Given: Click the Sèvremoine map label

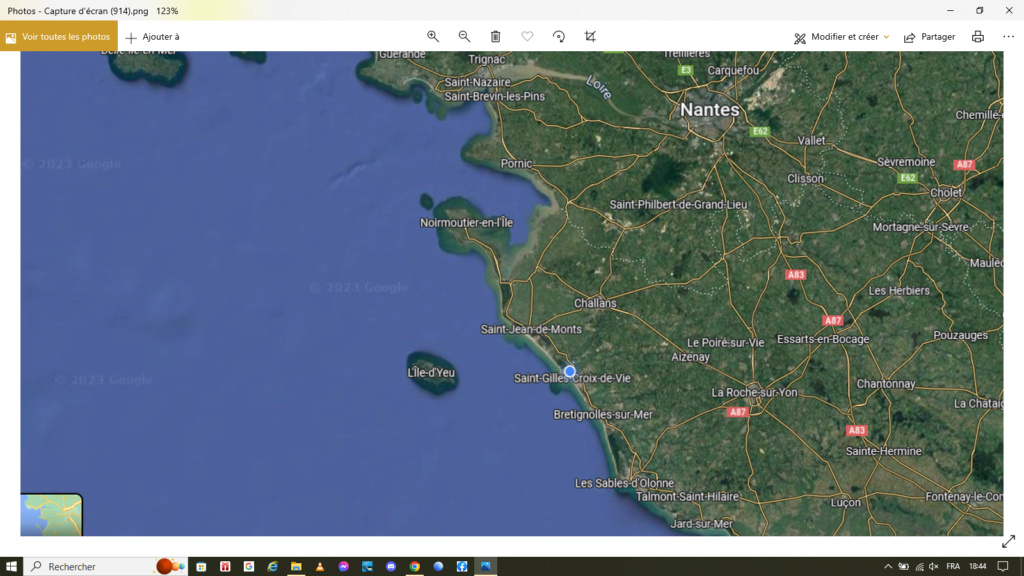Looking at the screenshot, I should point(906,162).
